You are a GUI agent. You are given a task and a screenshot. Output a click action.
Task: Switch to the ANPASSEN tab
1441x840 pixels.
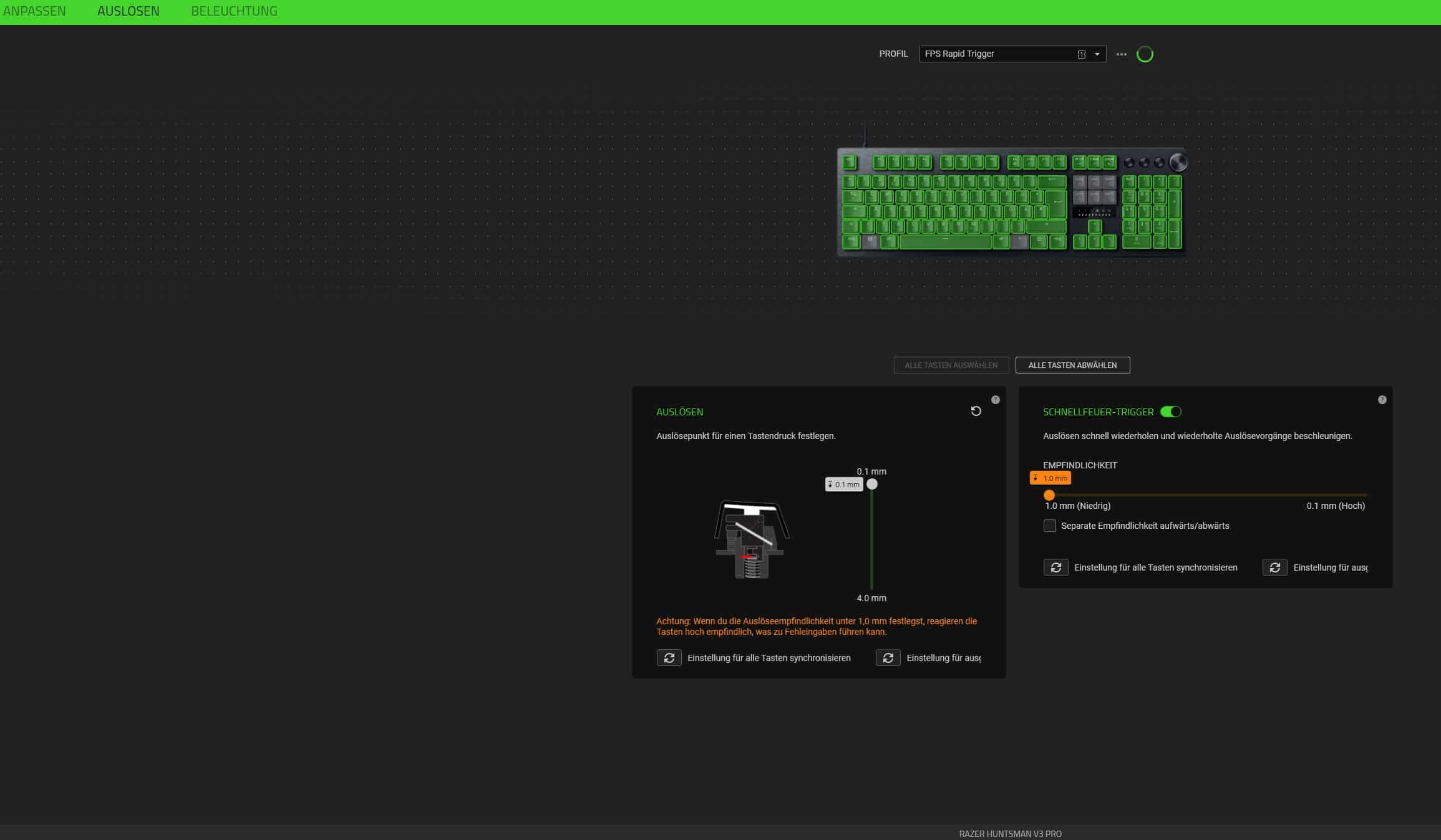coord(34,11)
